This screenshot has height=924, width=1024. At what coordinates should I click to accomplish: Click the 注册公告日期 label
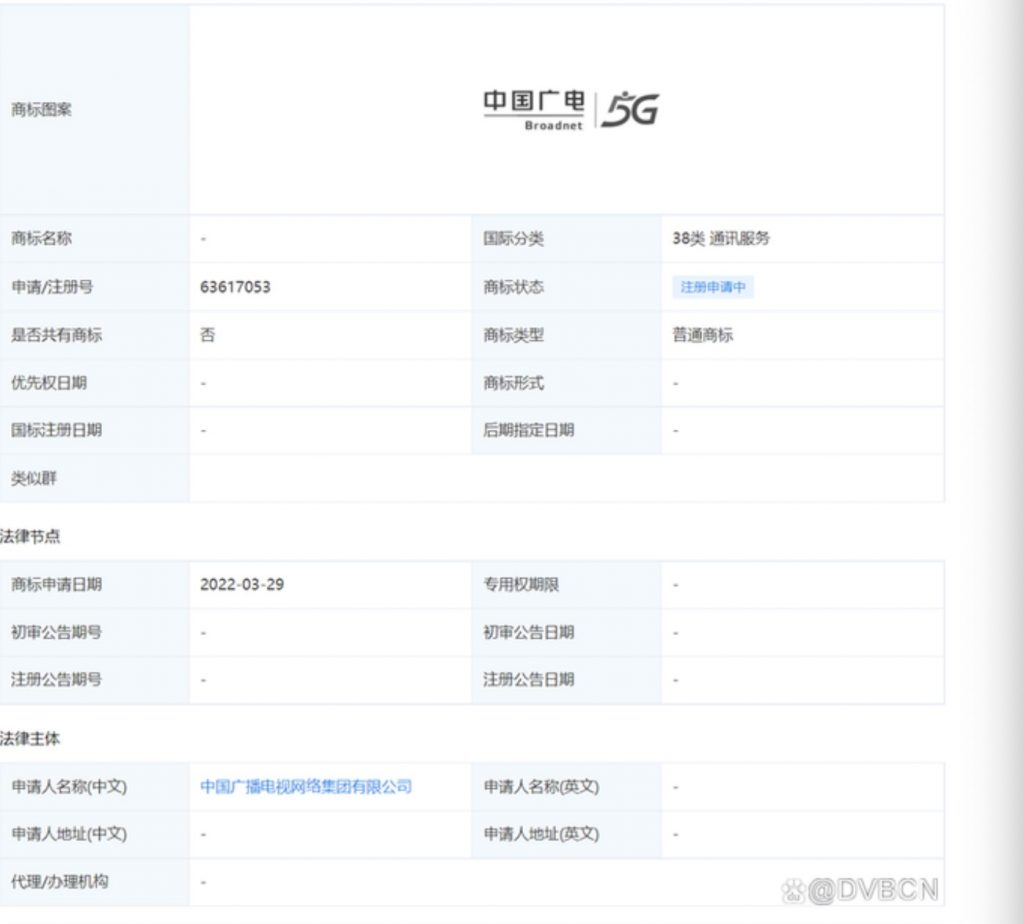coord(528,680)
